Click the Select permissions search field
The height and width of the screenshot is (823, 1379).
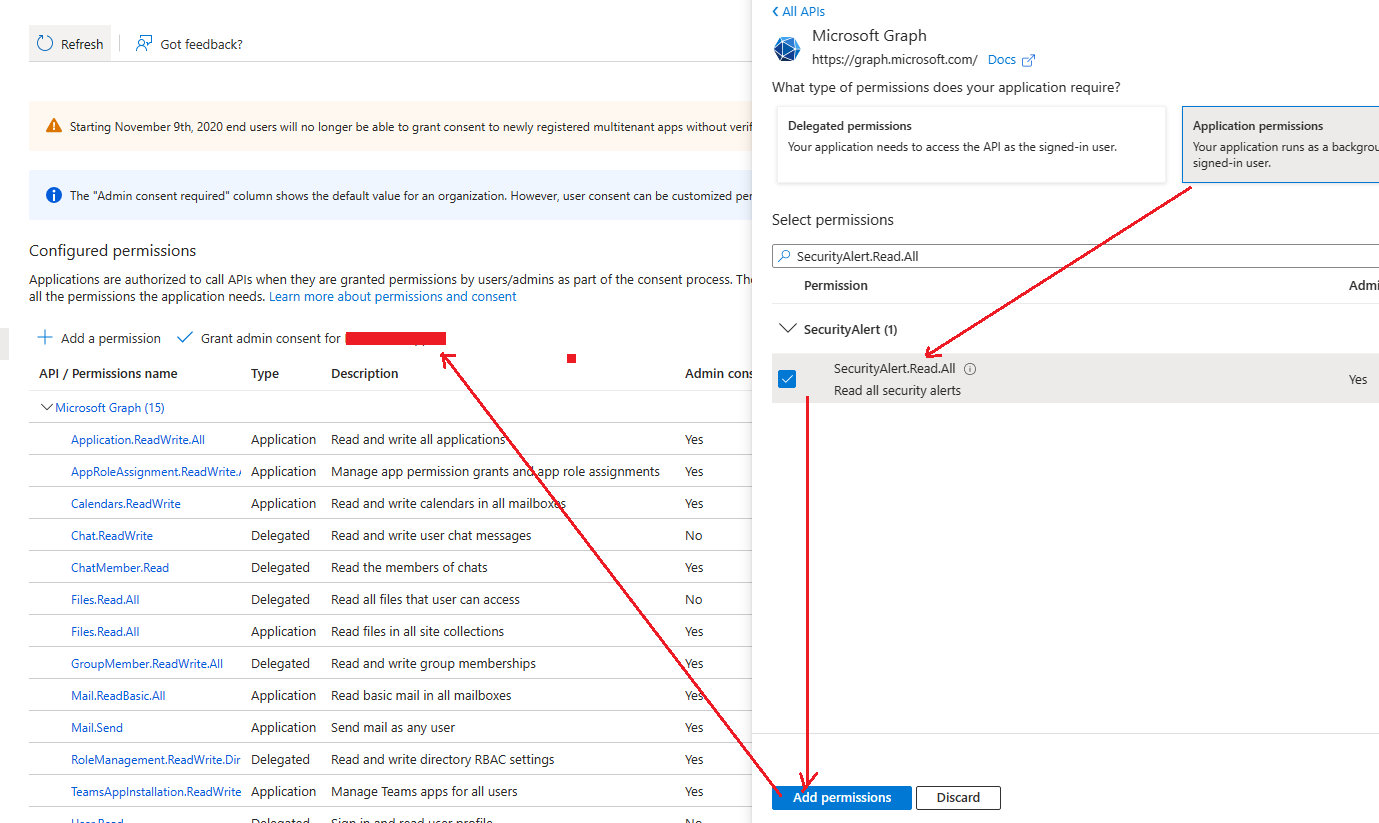click(1075, 256)
